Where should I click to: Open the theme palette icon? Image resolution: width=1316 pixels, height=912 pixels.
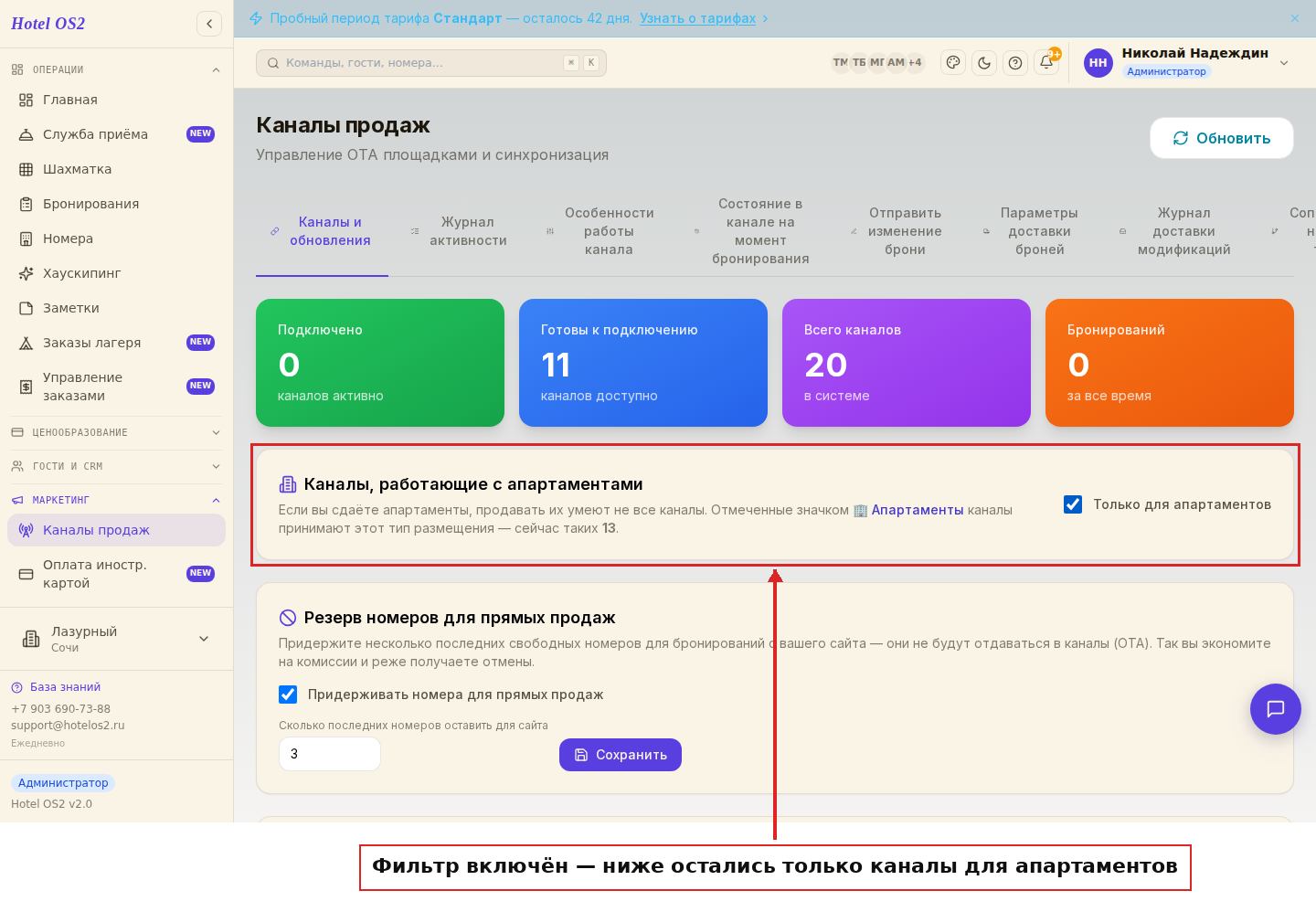(x=953, y=62)
